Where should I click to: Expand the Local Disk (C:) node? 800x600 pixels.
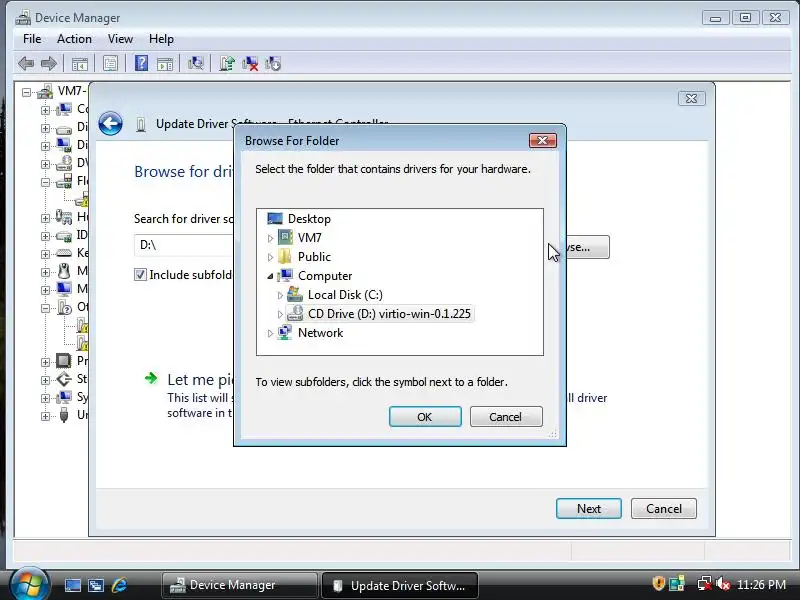click(280, 295)
